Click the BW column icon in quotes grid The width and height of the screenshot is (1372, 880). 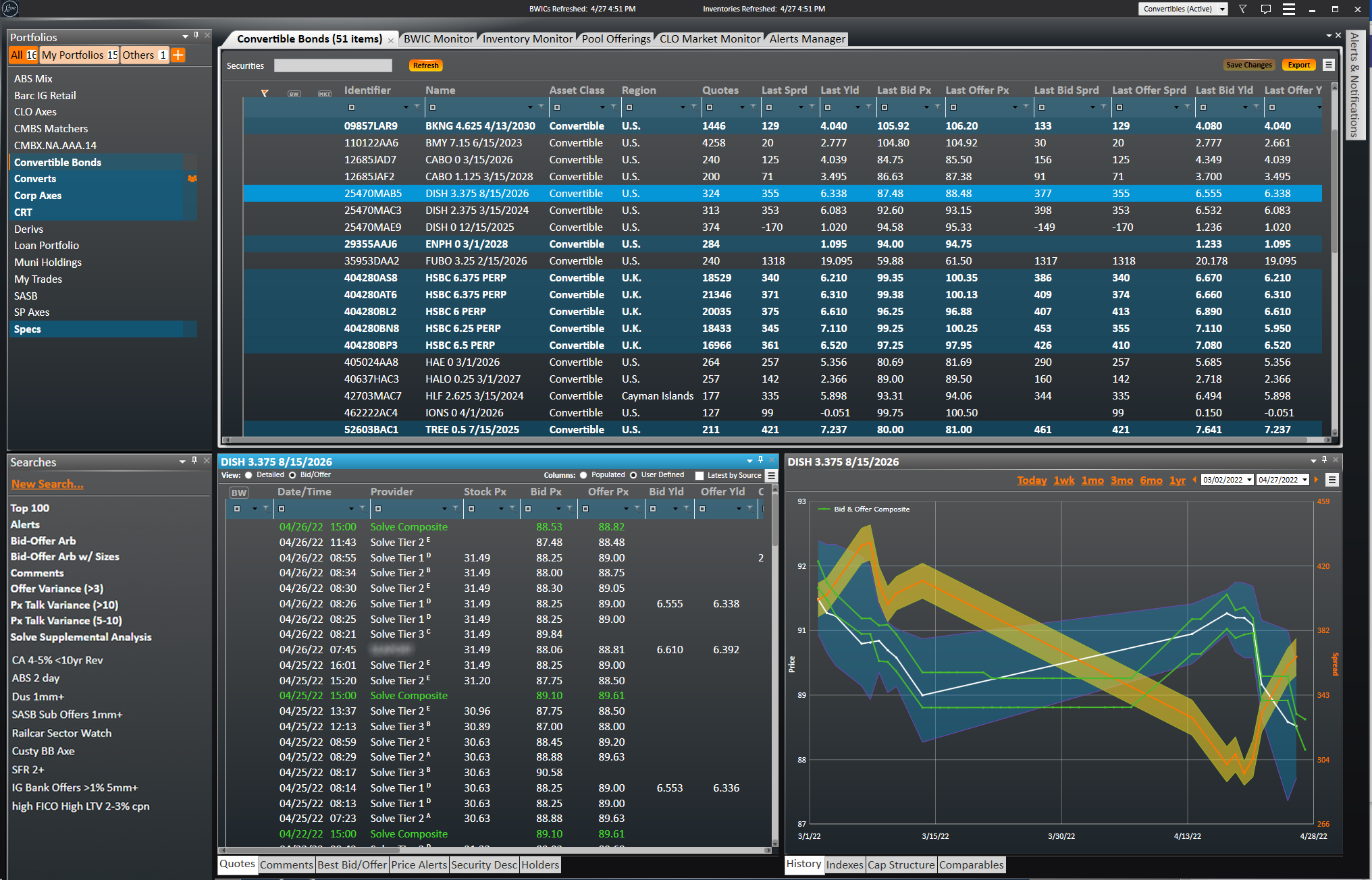tap(239, 493)
